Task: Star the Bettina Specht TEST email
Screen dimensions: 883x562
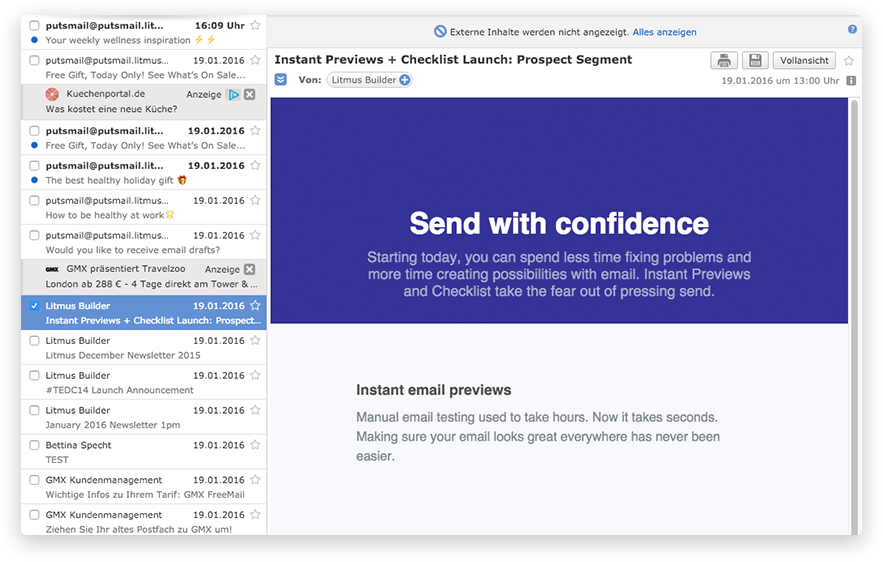Action: (x=255, y=445)
